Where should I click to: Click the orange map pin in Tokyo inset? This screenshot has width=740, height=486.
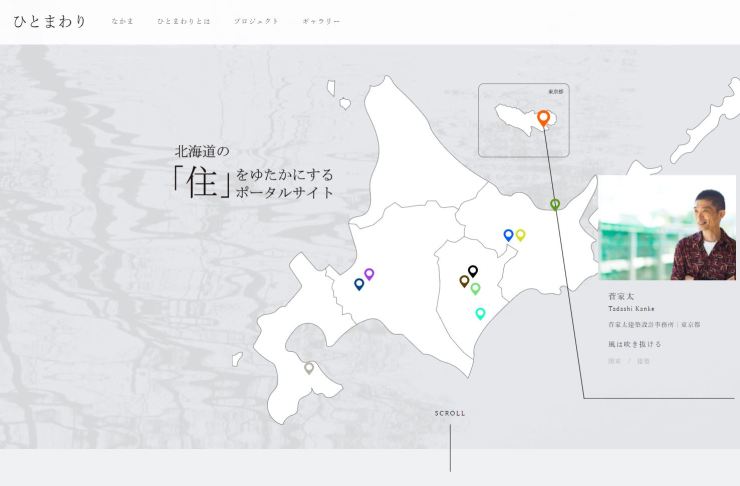click(x=543, y=117)
